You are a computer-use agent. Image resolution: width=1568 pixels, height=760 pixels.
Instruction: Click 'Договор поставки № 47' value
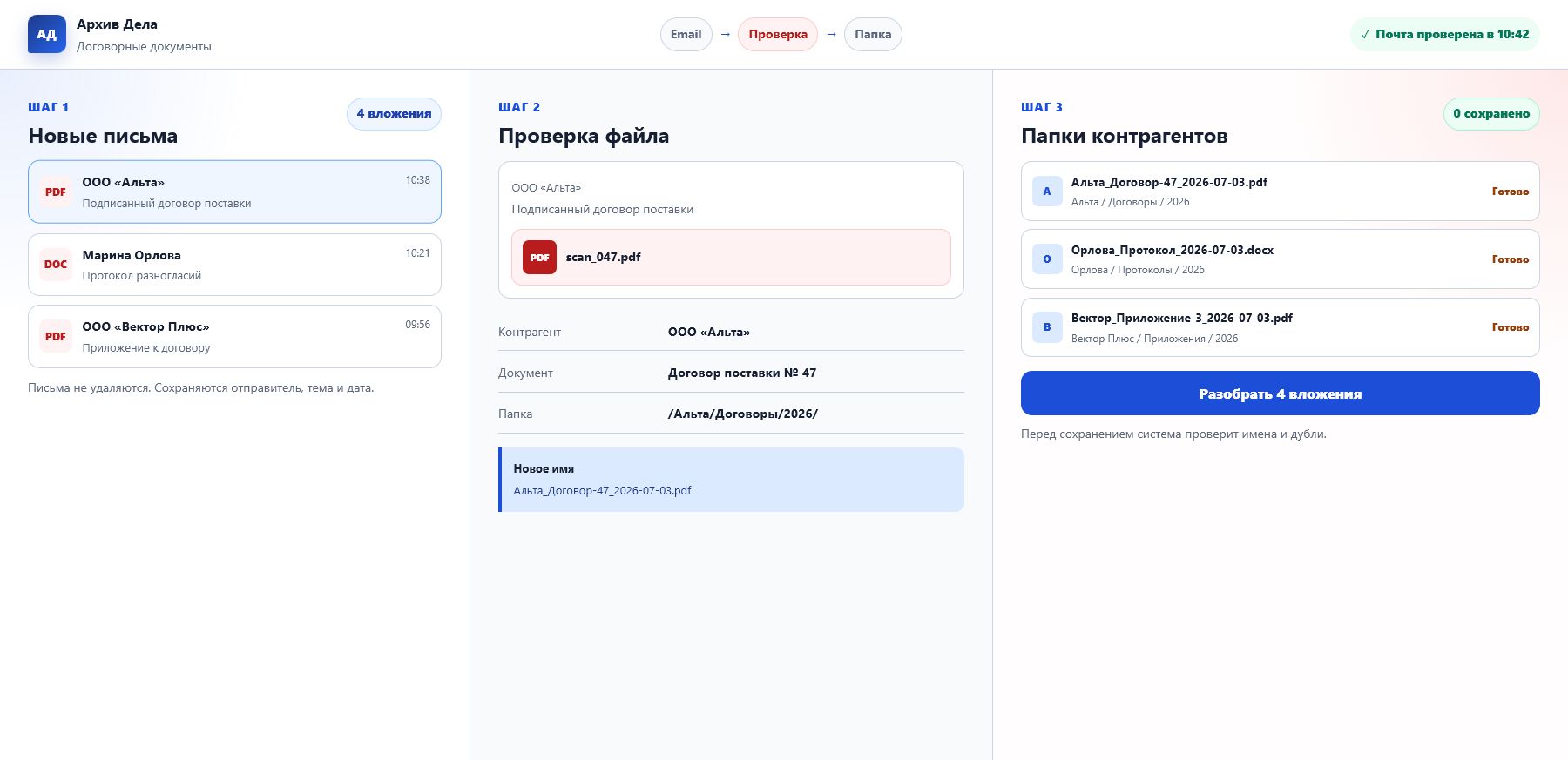742,373
